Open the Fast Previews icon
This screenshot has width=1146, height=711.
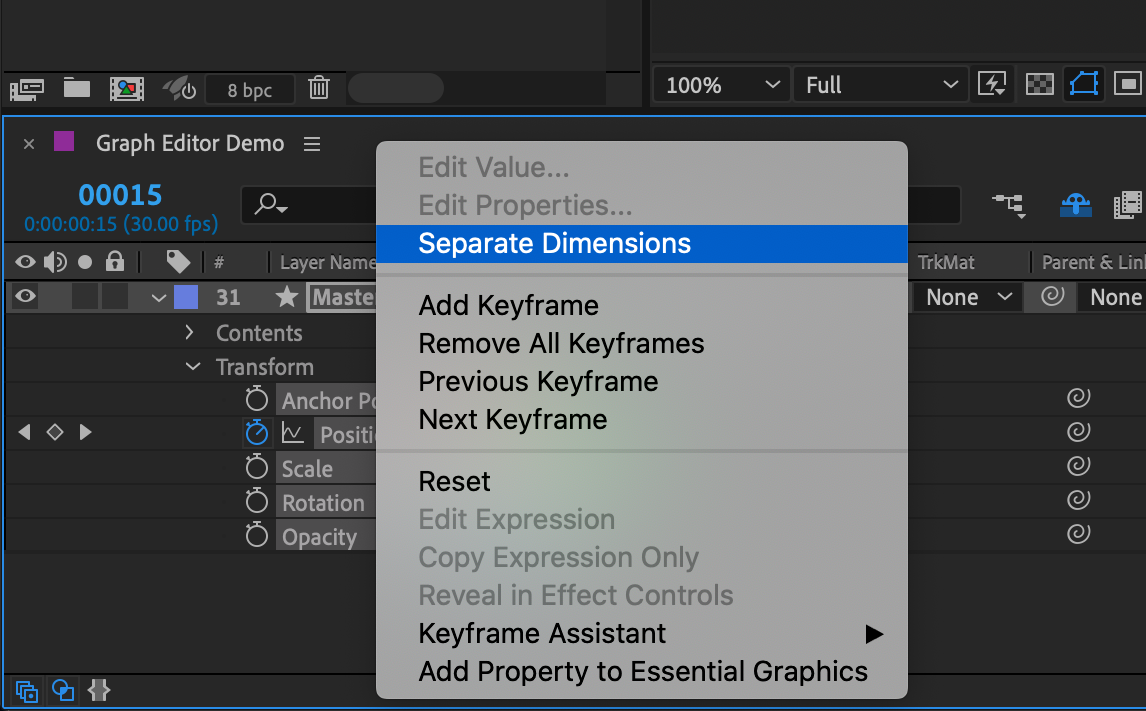[992, 84]
